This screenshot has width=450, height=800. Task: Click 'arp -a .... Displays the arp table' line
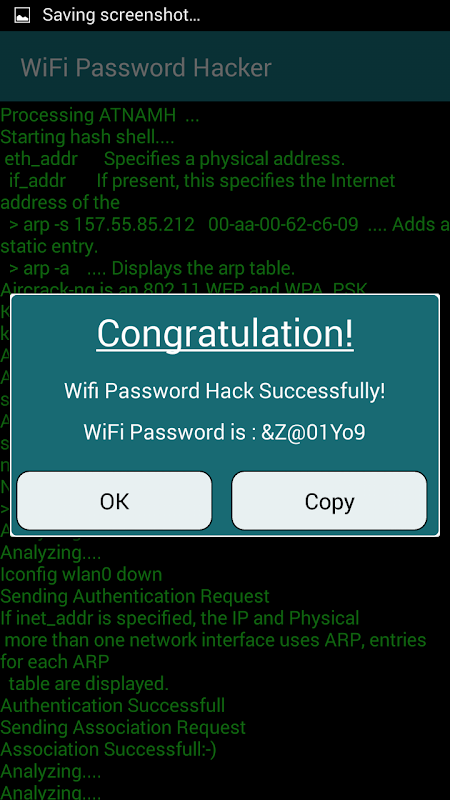152,268
